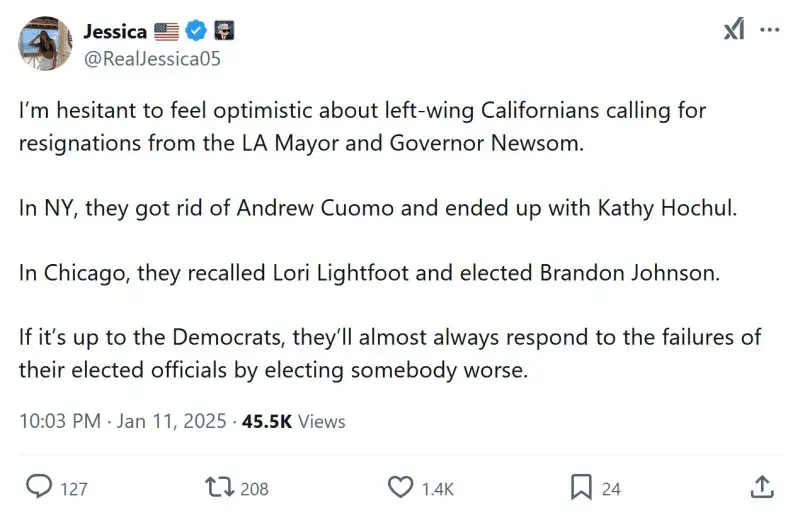Click the small affiliate badge beside the checkmark
The image size is (800, 513).
[221, 31]
